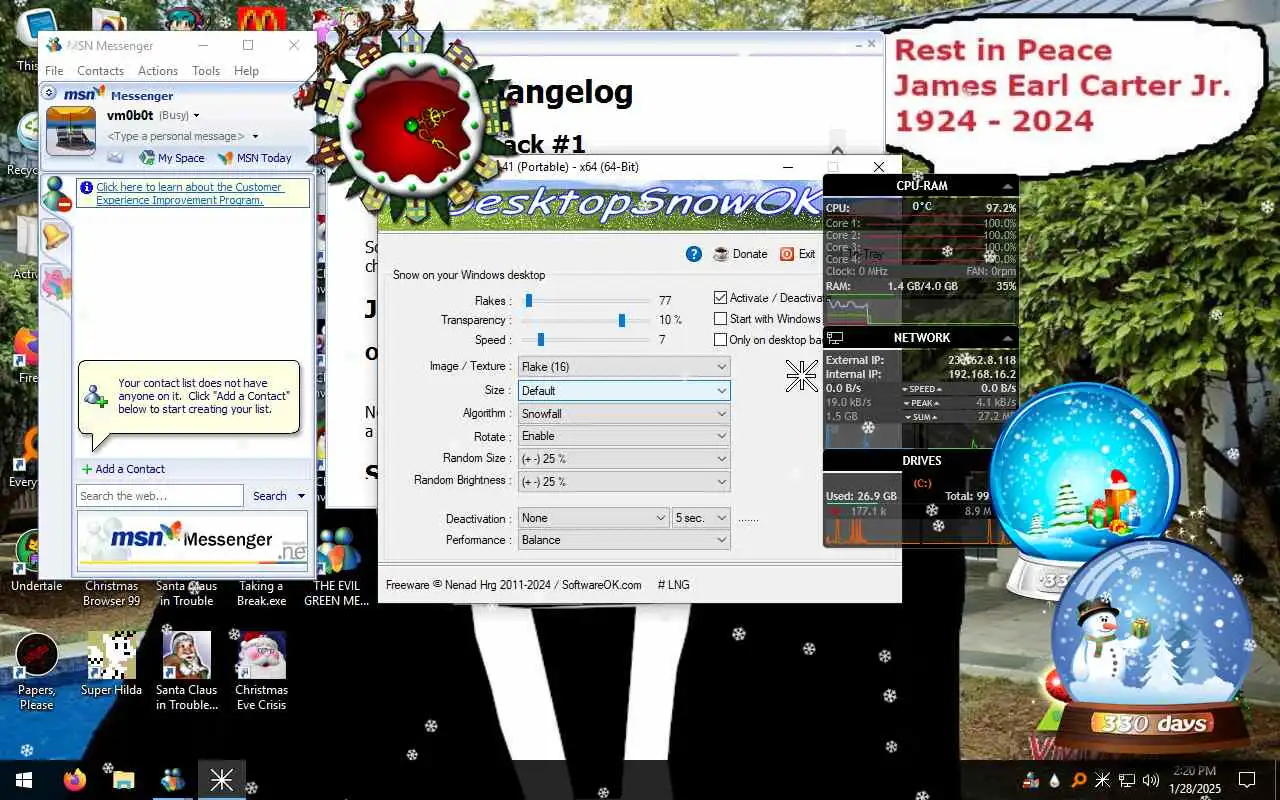Open the Actions menu in MSN Messenger
The width and height of the screenshot is (1280, 800).
(x=158, y=71)
